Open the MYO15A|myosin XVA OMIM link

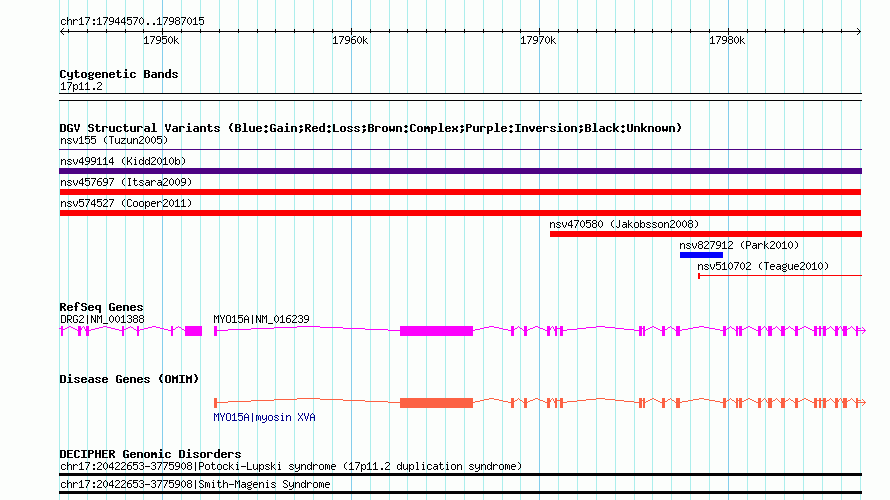264,417
